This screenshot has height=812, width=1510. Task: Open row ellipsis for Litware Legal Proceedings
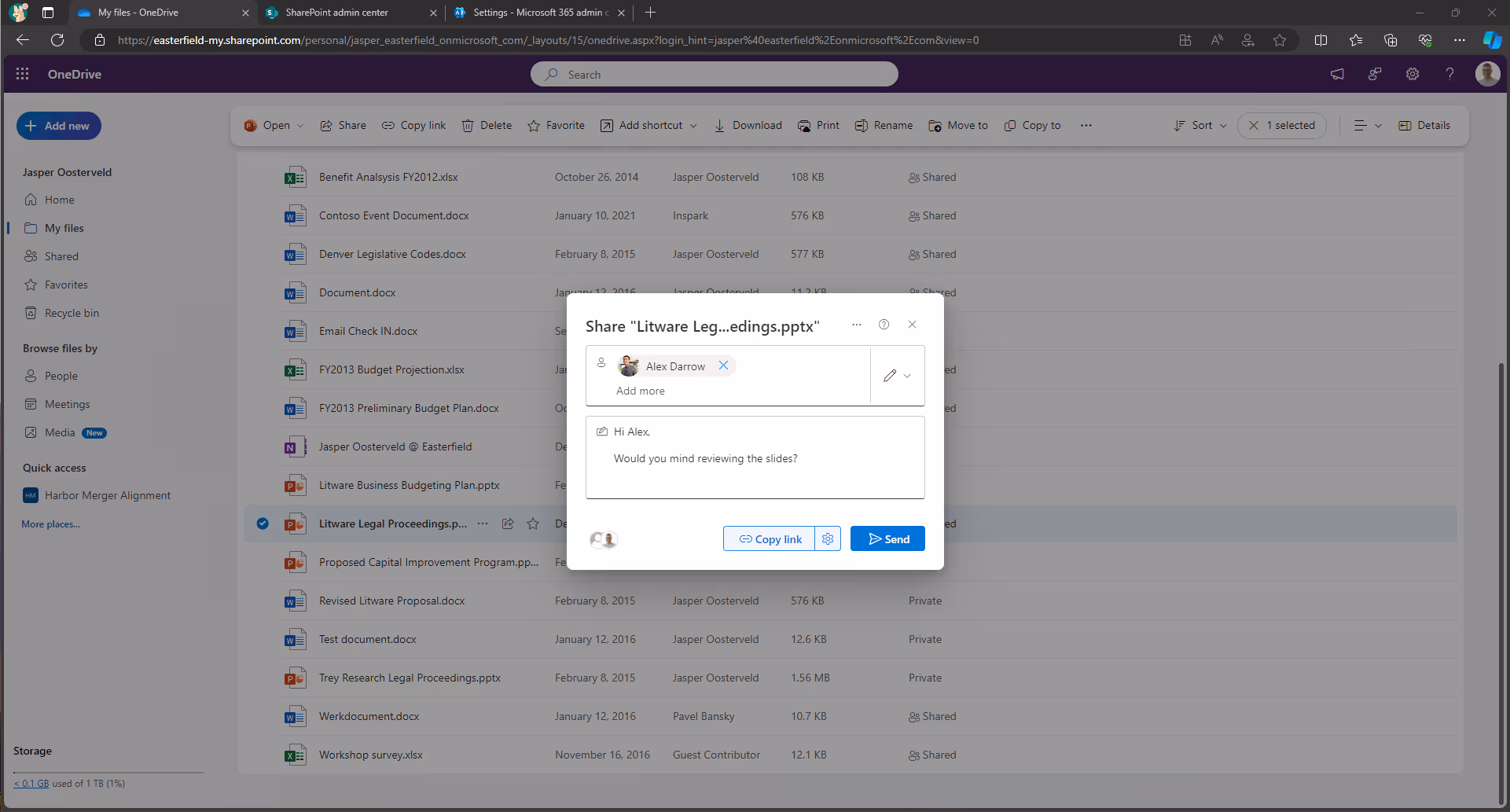[x=483, y=524]
